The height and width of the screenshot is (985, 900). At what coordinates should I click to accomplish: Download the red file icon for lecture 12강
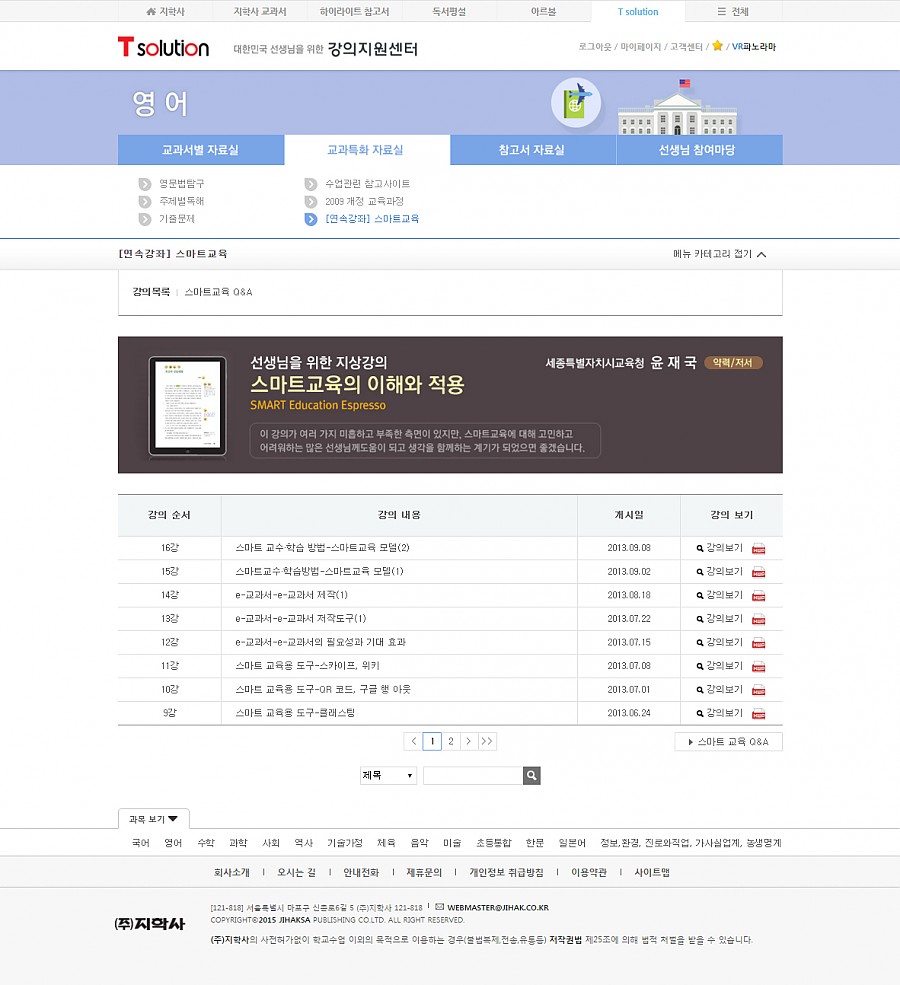[x=758, y=643]
